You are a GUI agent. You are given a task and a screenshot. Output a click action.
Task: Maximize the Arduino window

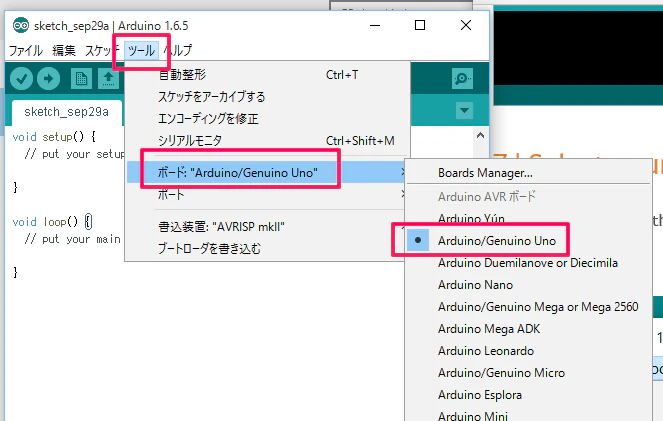tap(420, 25)
